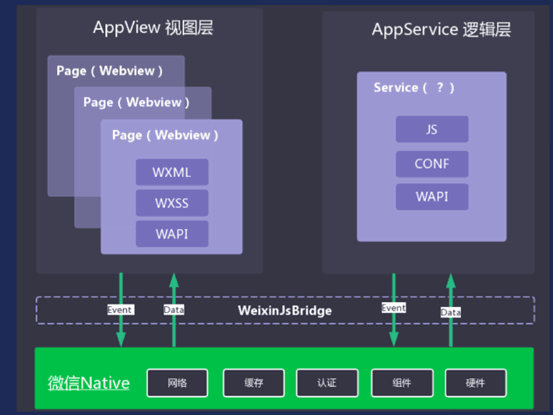
Task: Click Event label under AppView
Action: [x=120, y=310]
